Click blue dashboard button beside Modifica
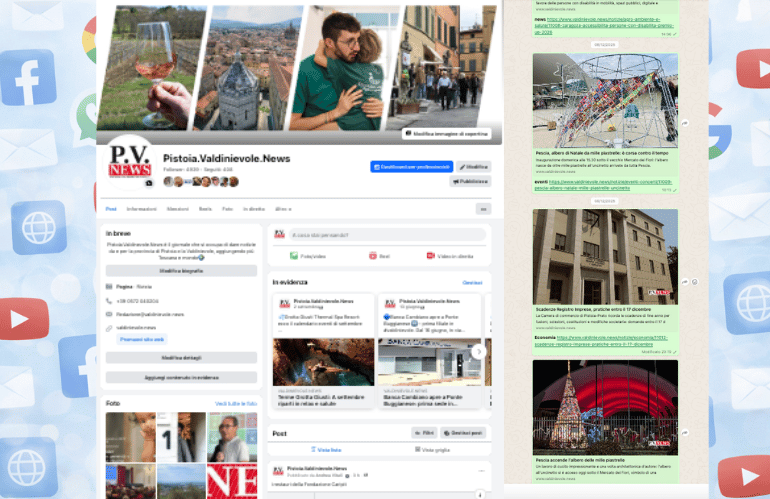Screen dimensions: 770x499 (412, 167)
